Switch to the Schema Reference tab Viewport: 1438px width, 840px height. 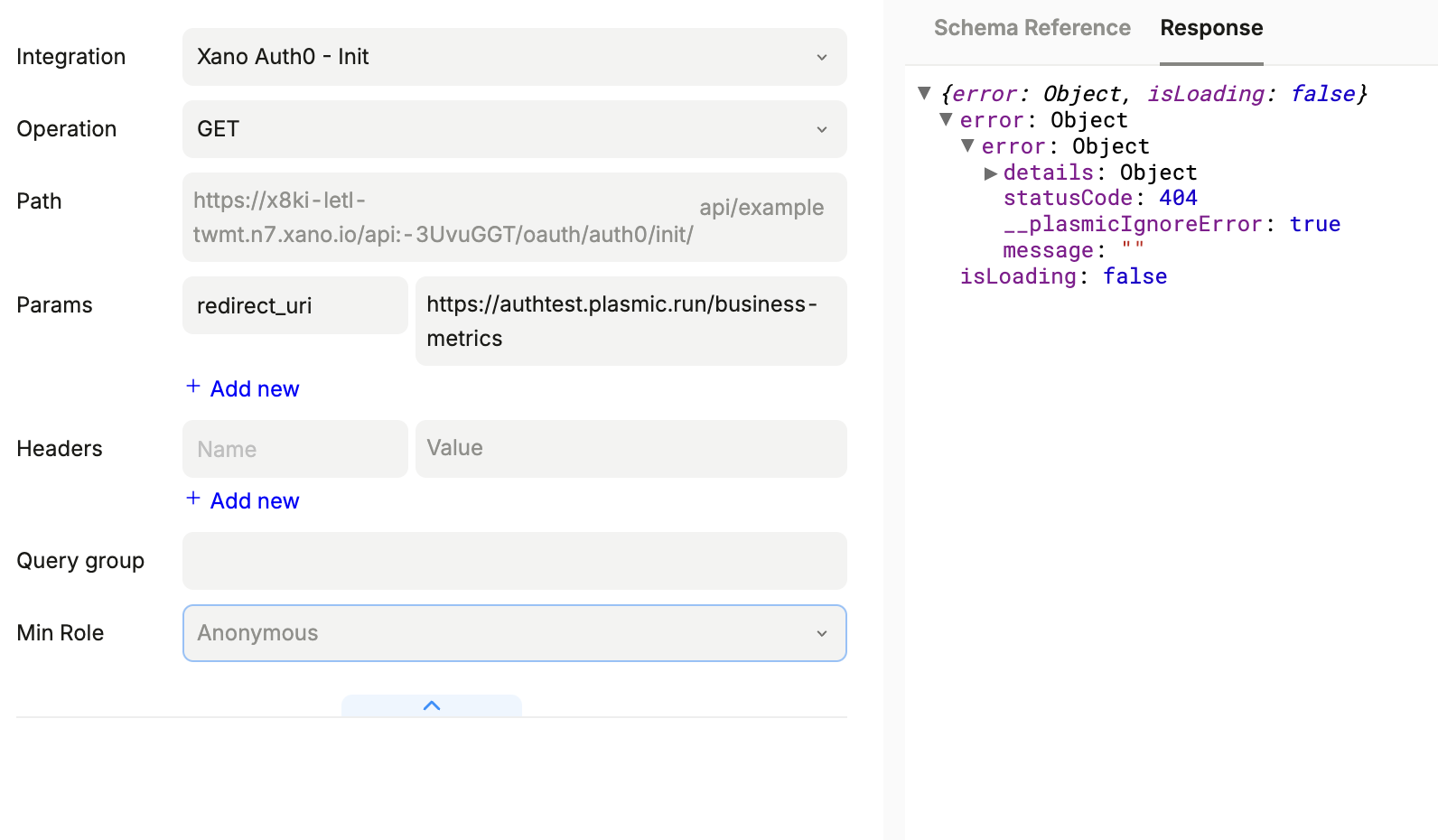(1032, 28)
